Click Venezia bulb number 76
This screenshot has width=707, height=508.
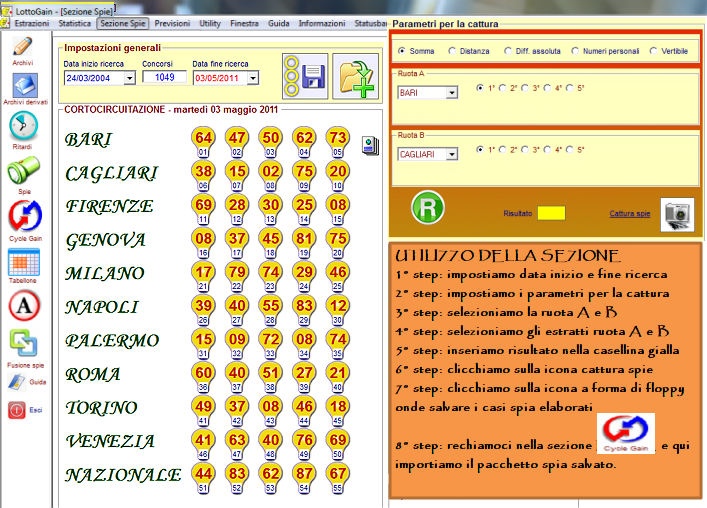tap(304, 440)
